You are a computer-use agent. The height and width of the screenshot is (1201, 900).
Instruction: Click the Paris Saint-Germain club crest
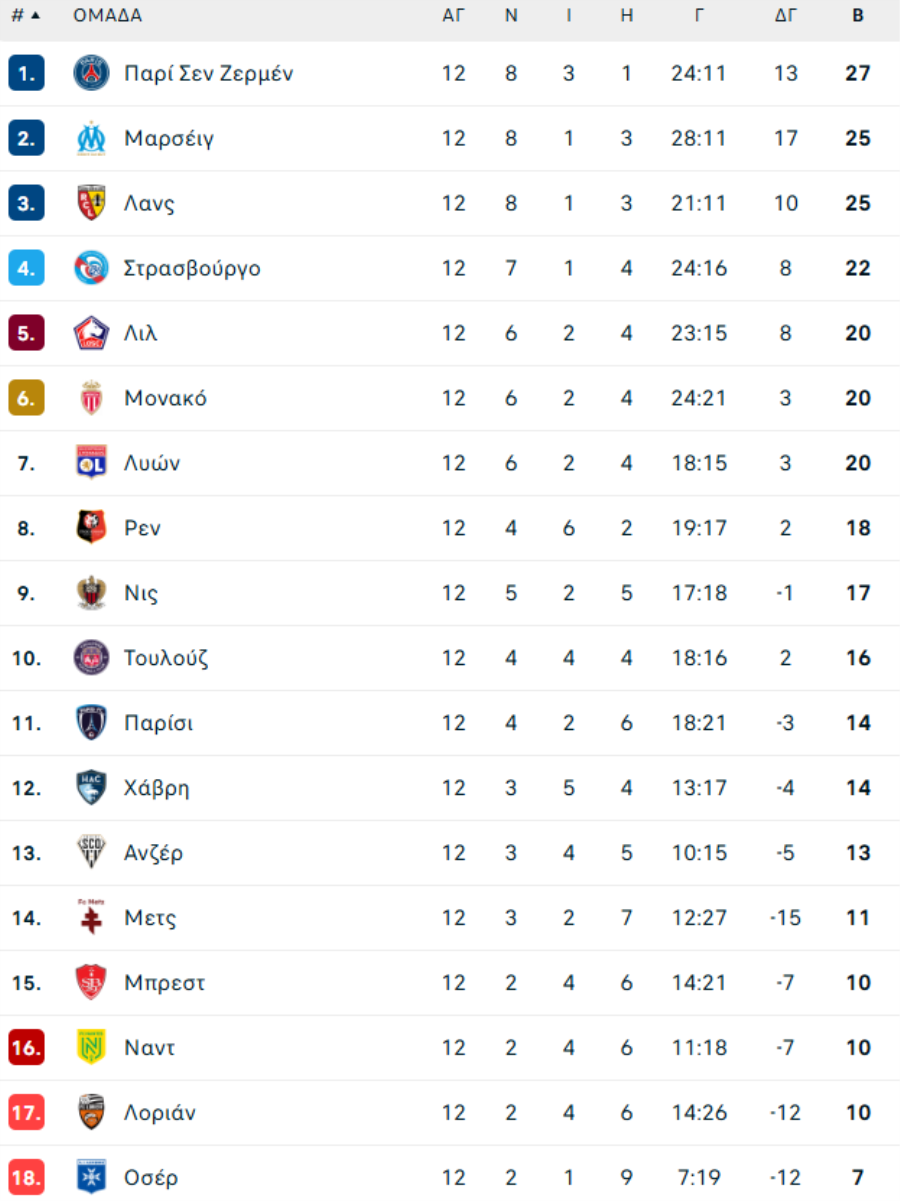(91, 73)
